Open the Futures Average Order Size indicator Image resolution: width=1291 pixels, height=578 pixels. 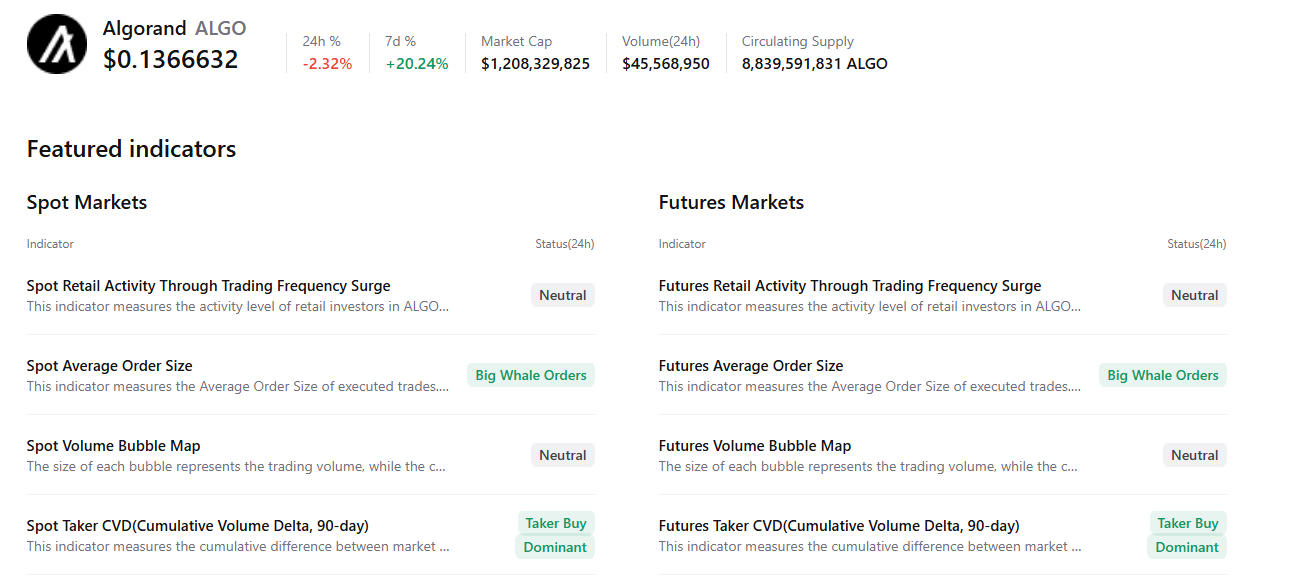point(750,366)
